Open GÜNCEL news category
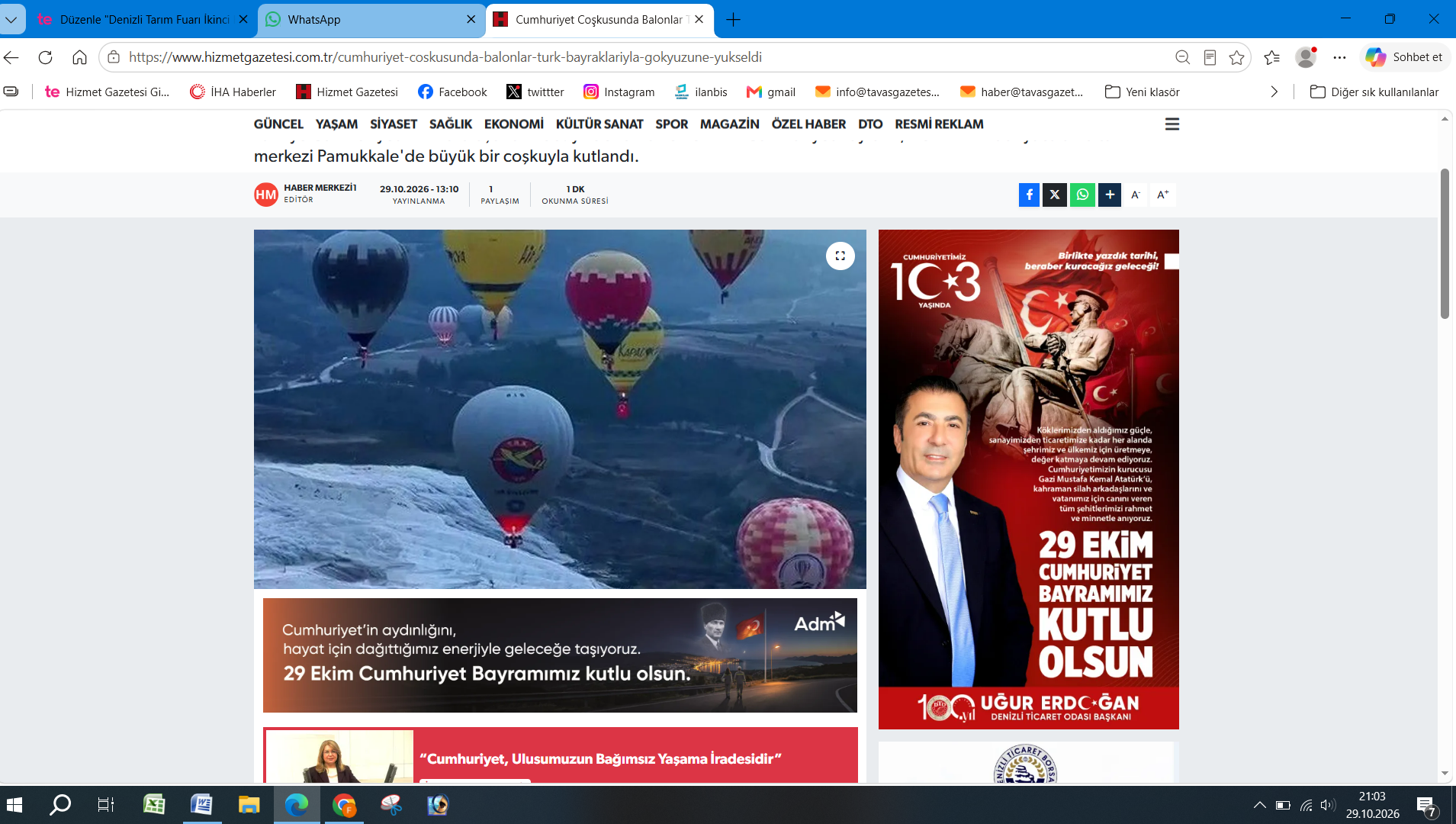 coord(278,124)
